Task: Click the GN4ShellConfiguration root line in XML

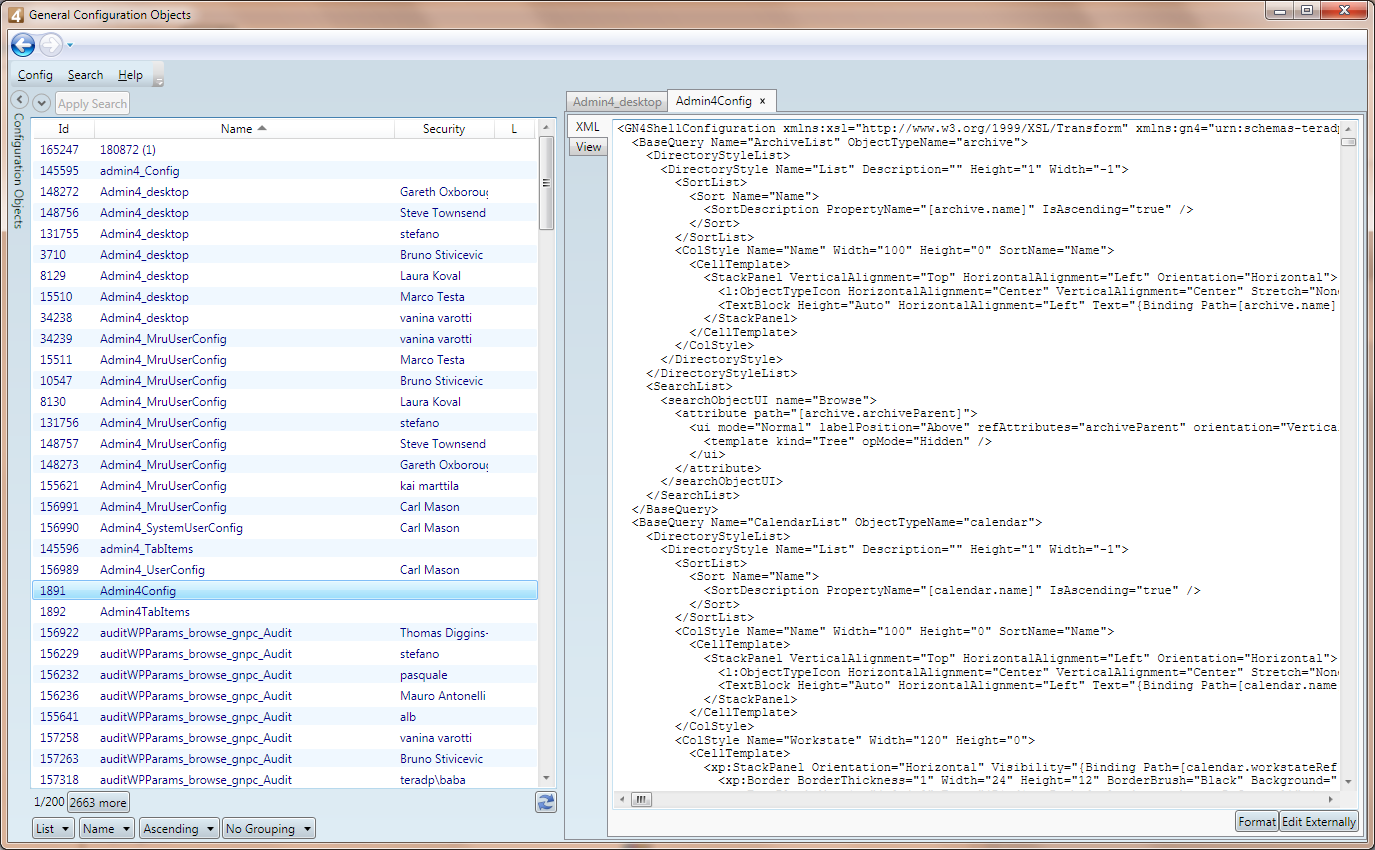Action: (978, 129)
